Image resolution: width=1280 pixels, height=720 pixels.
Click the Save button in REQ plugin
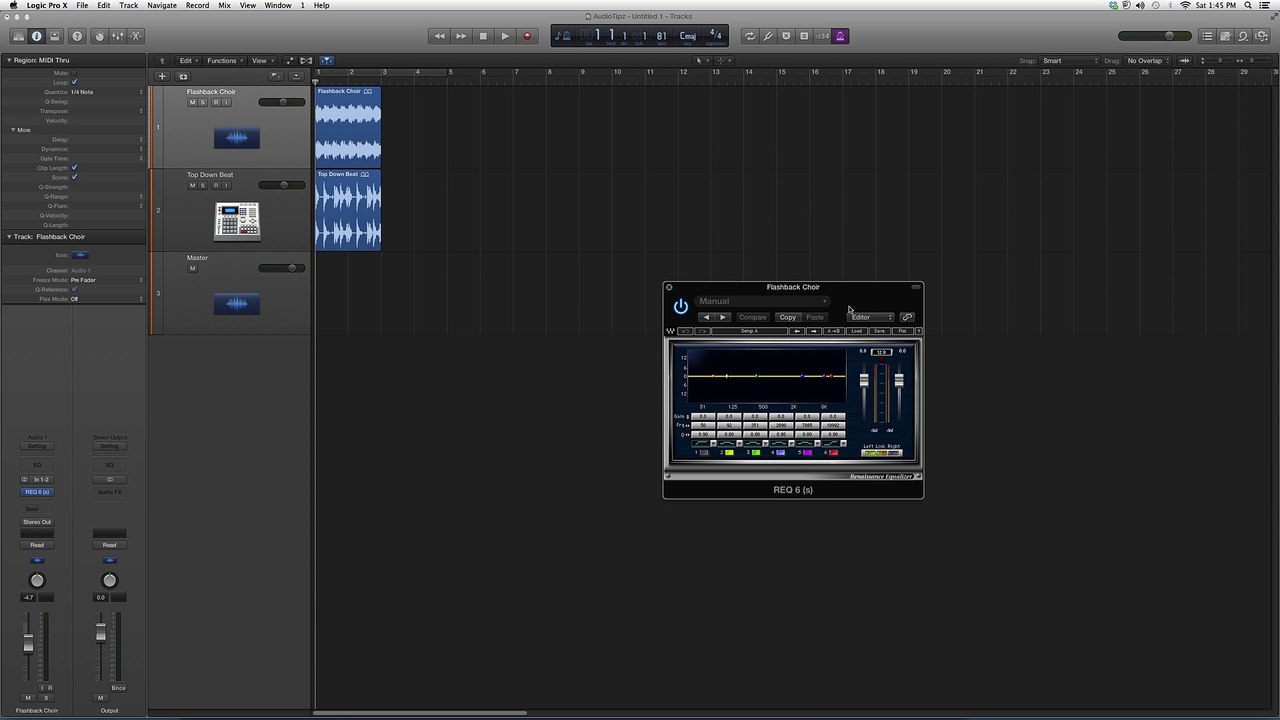[x=879, y=331]
